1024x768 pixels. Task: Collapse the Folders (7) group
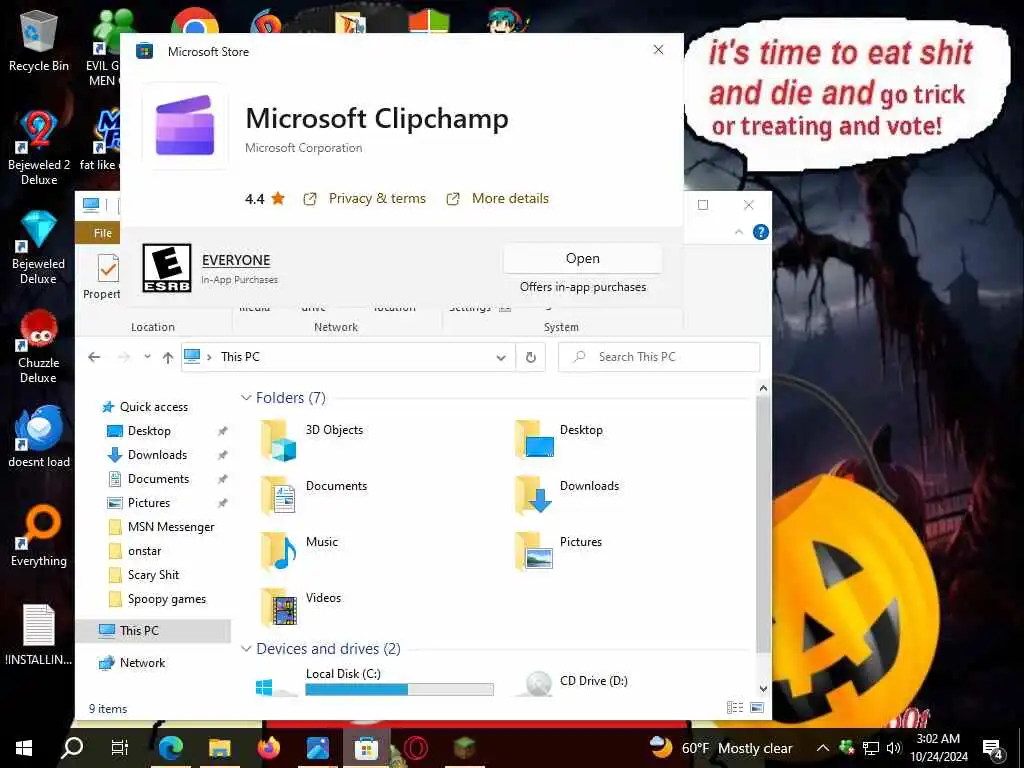pyautogui.click(x=246, y=398)
